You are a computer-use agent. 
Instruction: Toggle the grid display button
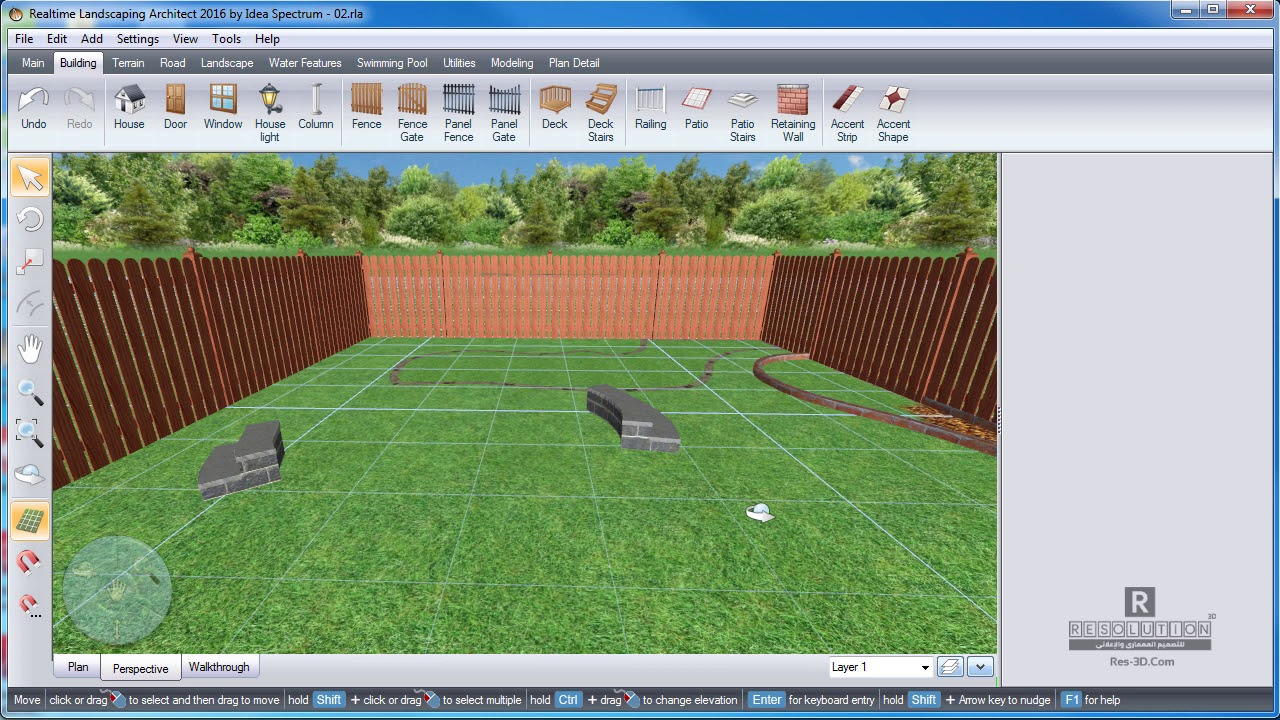(x=30, y=520)
